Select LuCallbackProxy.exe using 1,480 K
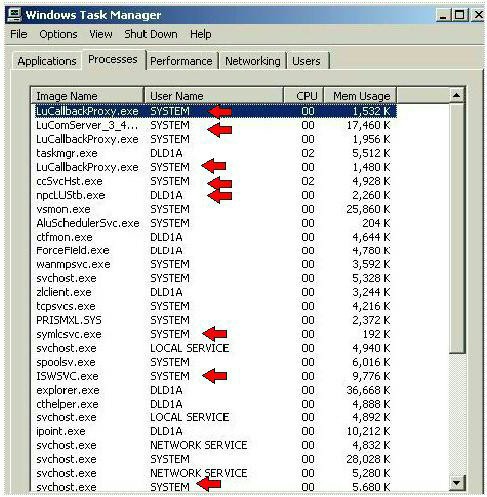487x497 pixels. (x=213, y=167)
